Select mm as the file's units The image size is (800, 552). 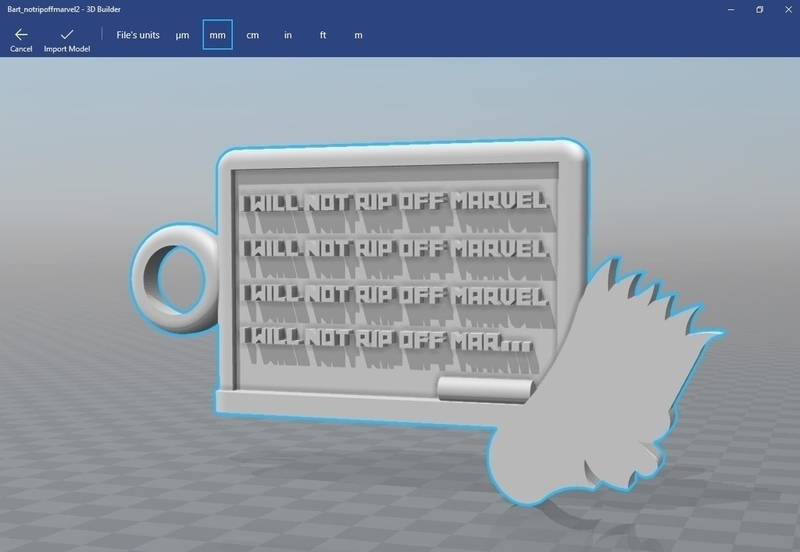coord(217,35)
